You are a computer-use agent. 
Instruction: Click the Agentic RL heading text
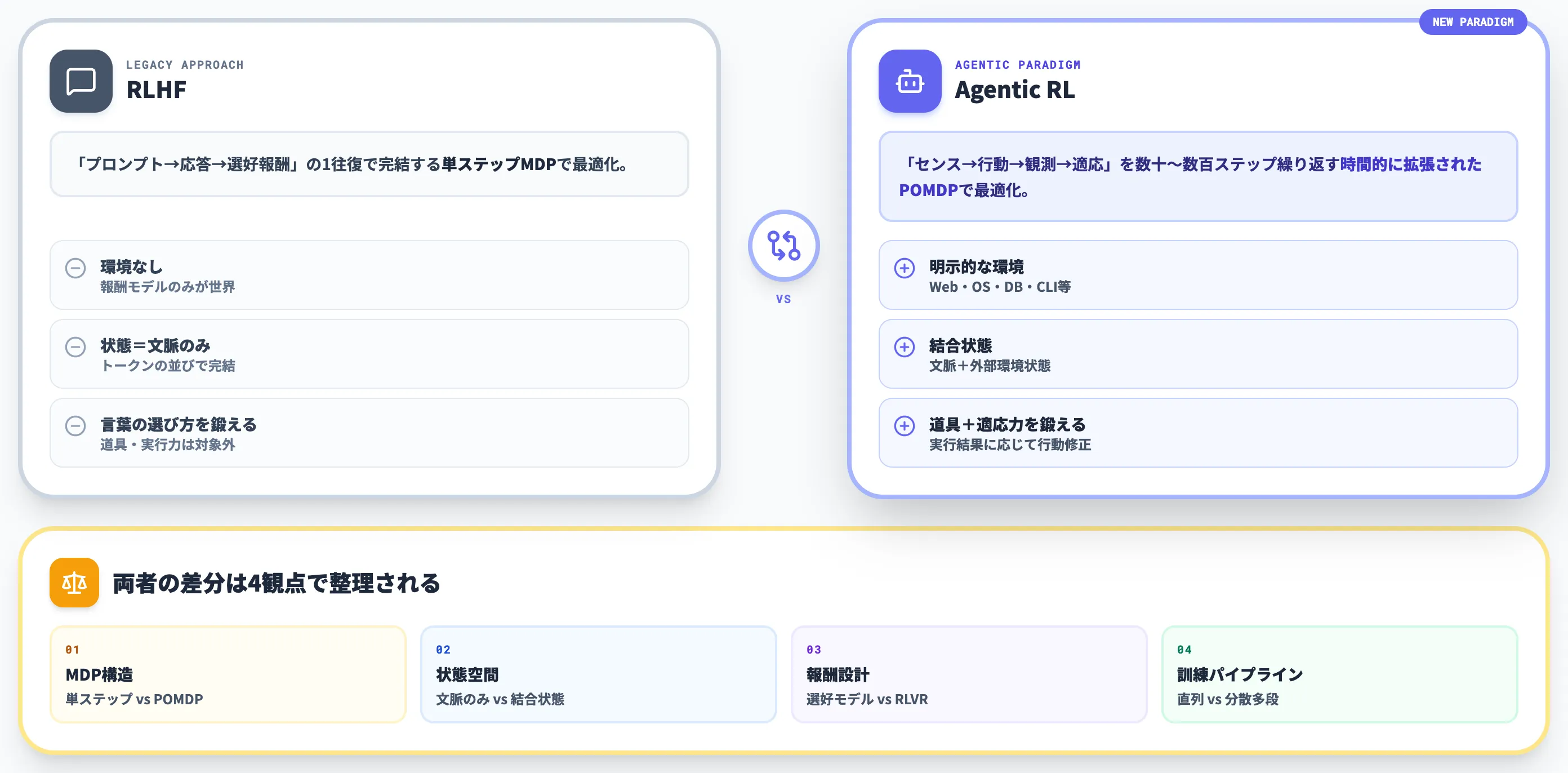pyautogui.click(x=1015, y=90)
